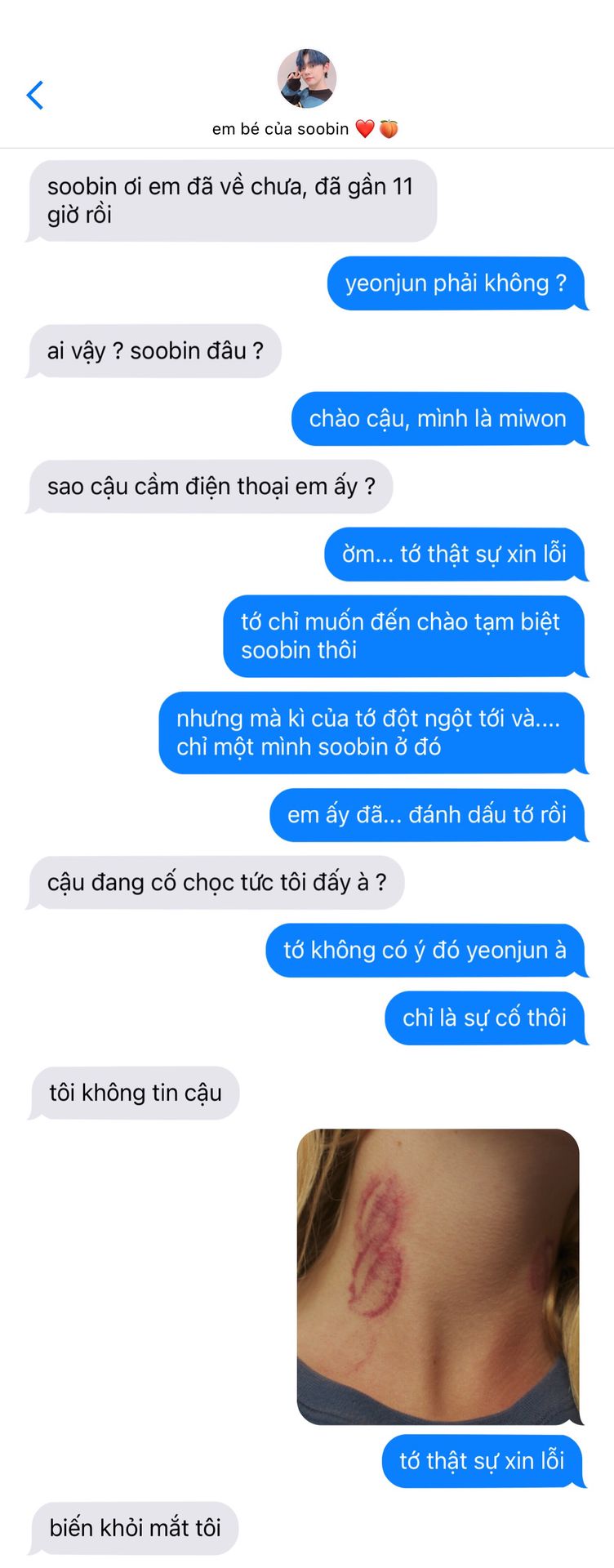Image resolution: width=614 pixels, height=1568 pixels.
Task: Select message 'ai vậy ? soobin đâu ?'
Action: tap(155, 351)
